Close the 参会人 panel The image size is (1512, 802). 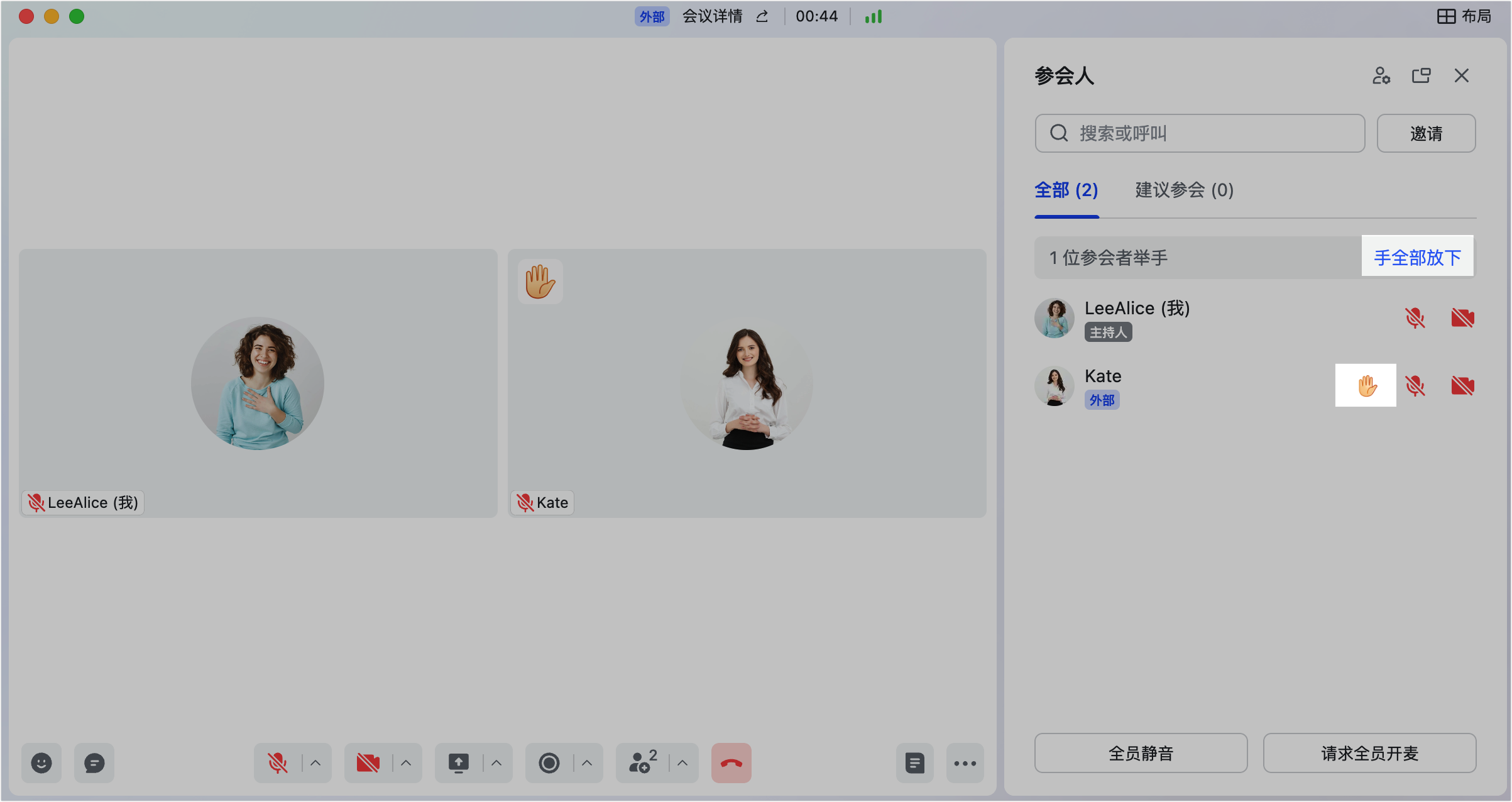1462,75
